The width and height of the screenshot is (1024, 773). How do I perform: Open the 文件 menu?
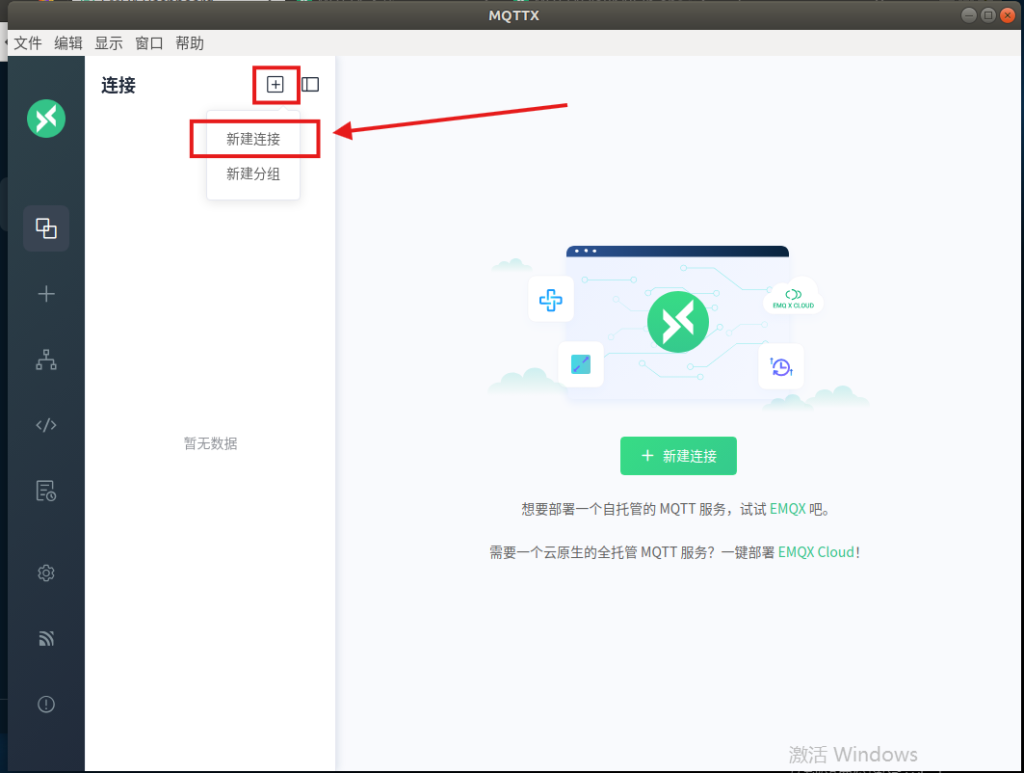28,43
